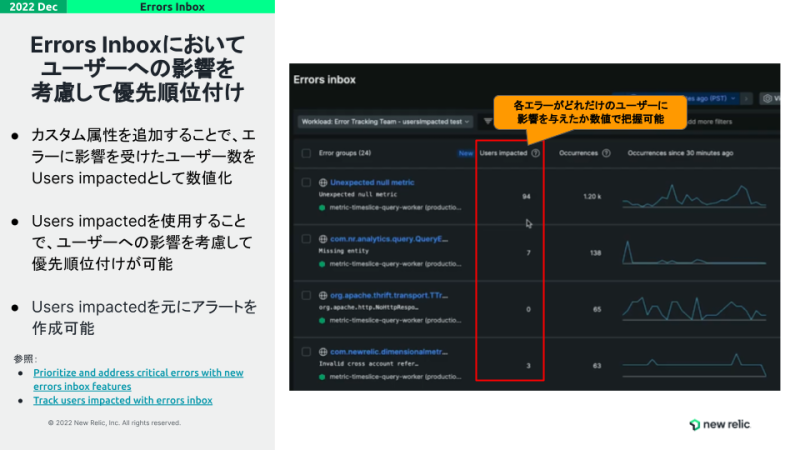Click globe icon beside Unexpected null metric
The width and height of the screenshot is (800, 450).
click(323, 182)
